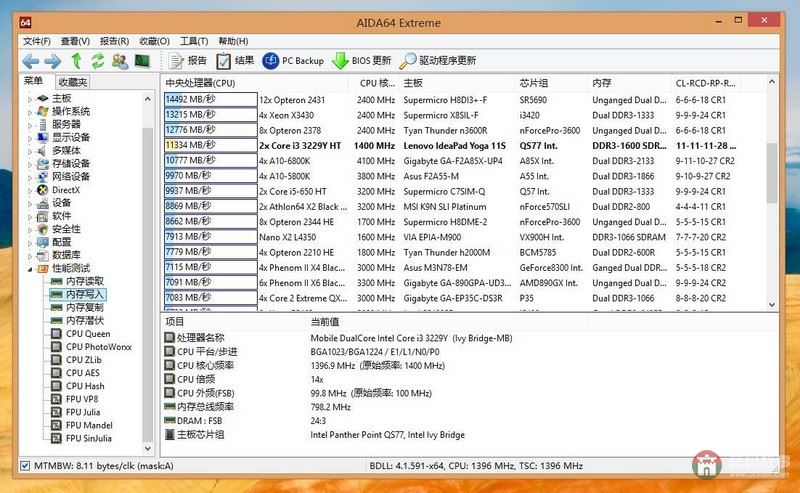The width and height of the screenshot is (800, 493).
Task: Open the 帮助(H) menu
Action: click(x=233, y=41)
